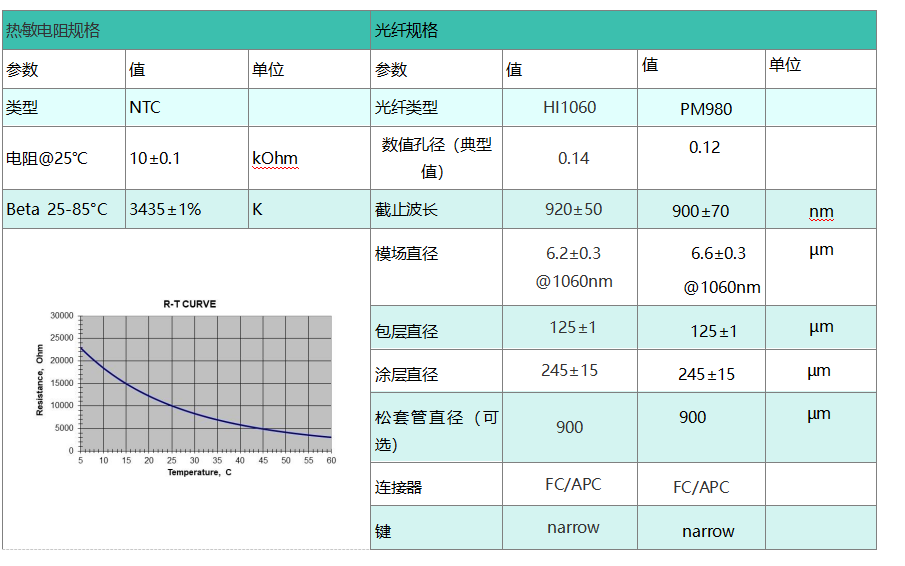The width and height of the screenshot is (905, 566).
Task: Select the 截止波长 parameter label
Action: [406, 210]
